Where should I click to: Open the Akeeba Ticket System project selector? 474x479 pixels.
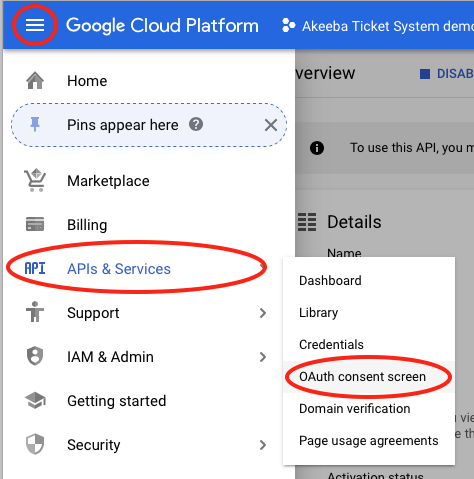377,26
